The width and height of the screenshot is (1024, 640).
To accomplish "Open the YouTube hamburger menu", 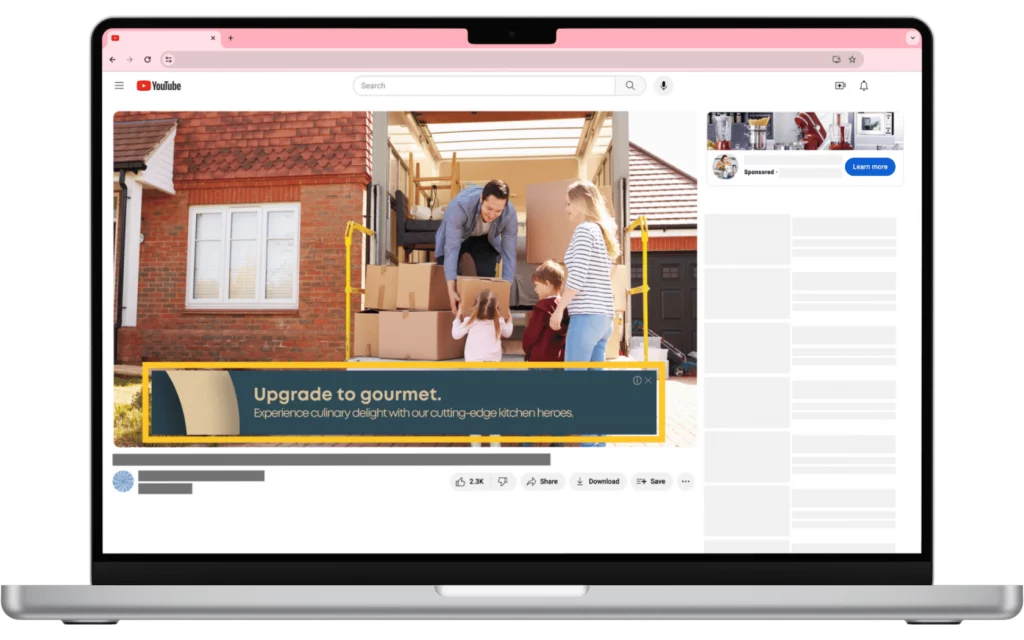I will pos(119,85).
